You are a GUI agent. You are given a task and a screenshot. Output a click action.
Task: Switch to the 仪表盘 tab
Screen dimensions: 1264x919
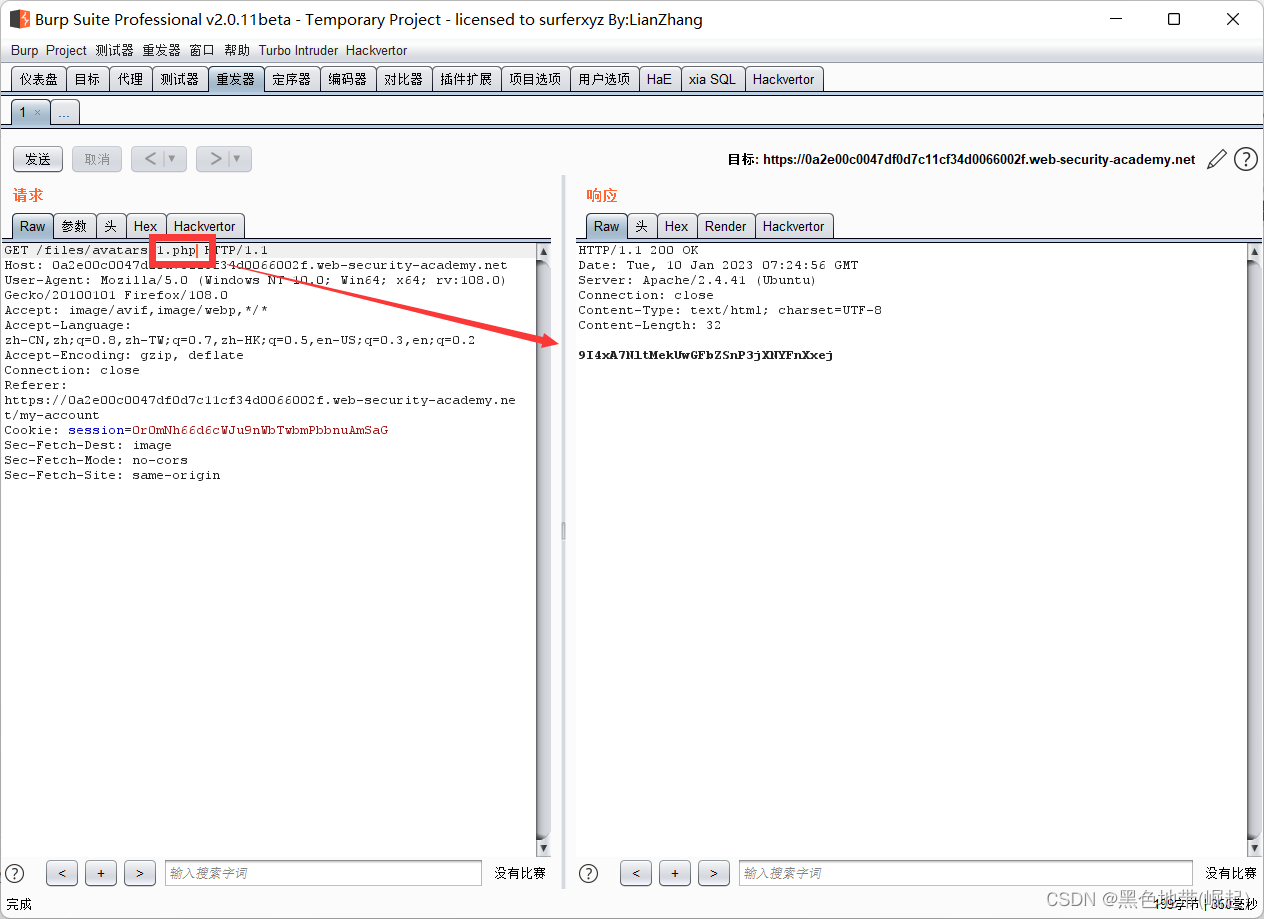39,79
